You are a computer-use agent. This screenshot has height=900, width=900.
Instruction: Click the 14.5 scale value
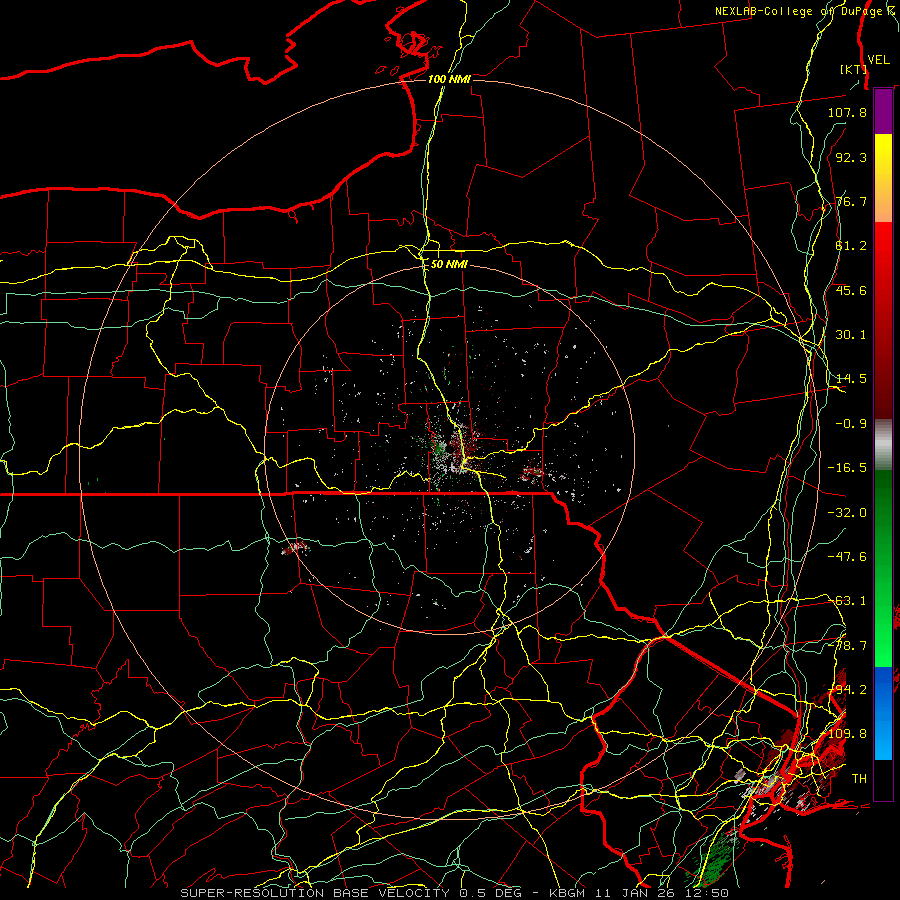(851, 379)
